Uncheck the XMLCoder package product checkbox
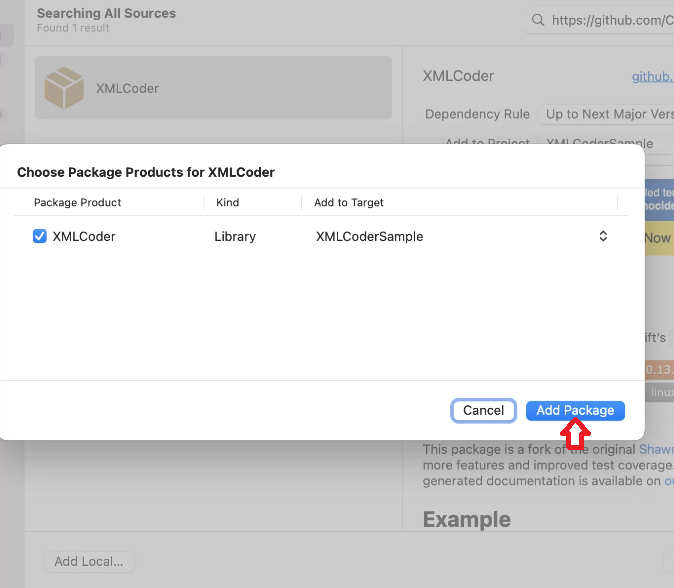Screen dimensions: 674x588 click(x=40, y=236)
